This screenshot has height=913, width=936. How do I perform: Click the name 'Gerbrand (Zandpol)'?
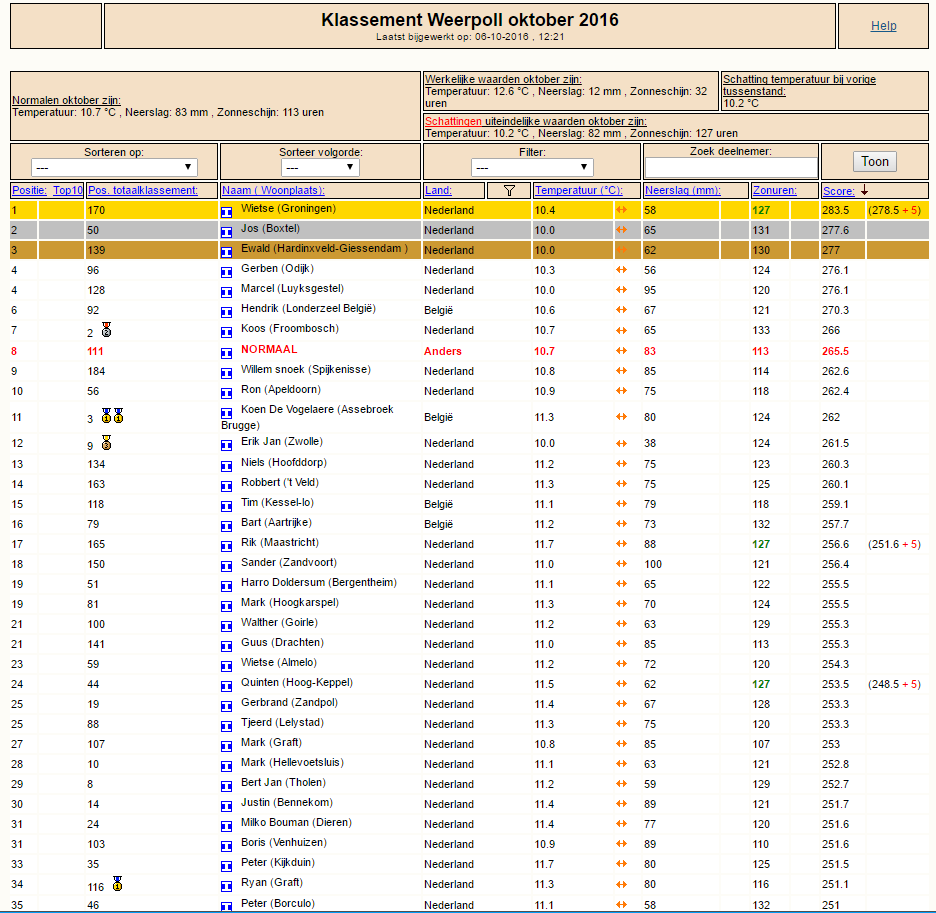coord(290,702)
